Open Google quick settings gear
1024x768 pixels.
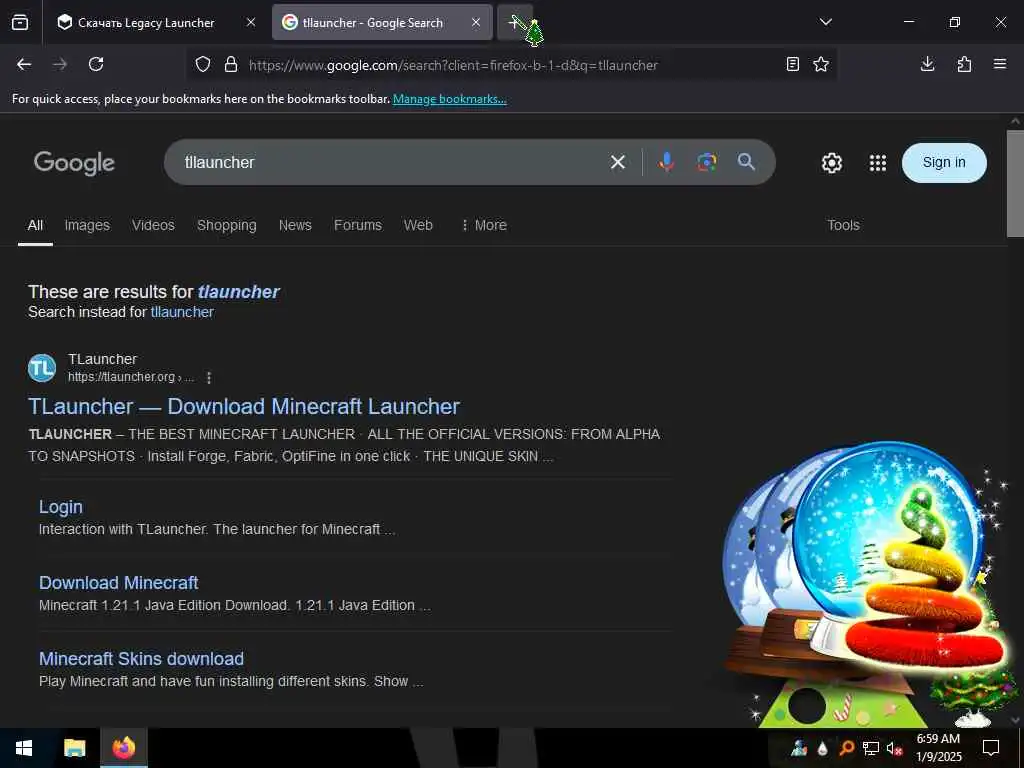point(831,163)
